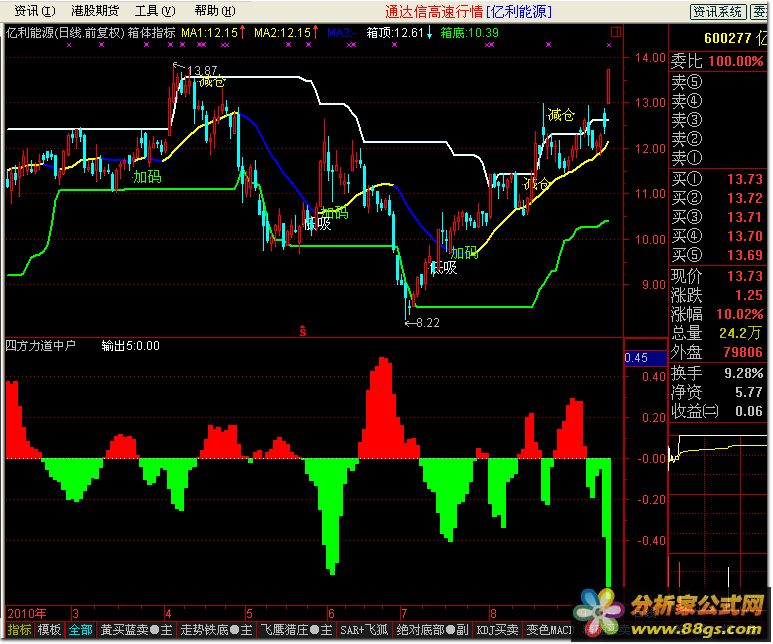This screenshot has width=773, height=644.
Task: Select the 全部 tab
Action: coord(80,630)
